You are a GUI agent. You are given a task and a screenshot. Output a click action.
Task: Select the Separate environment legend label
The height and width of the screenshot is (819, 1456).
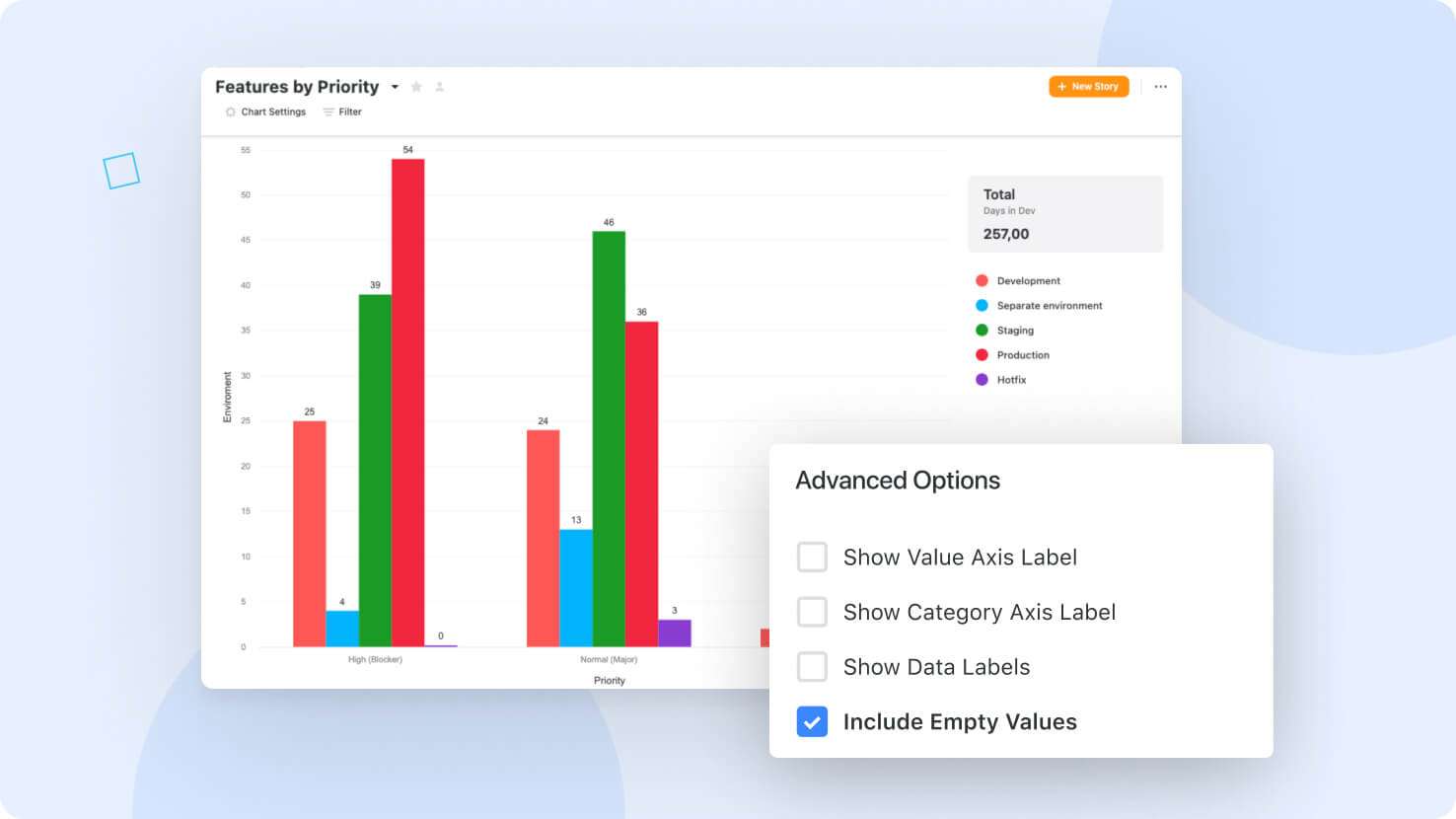1050,306
